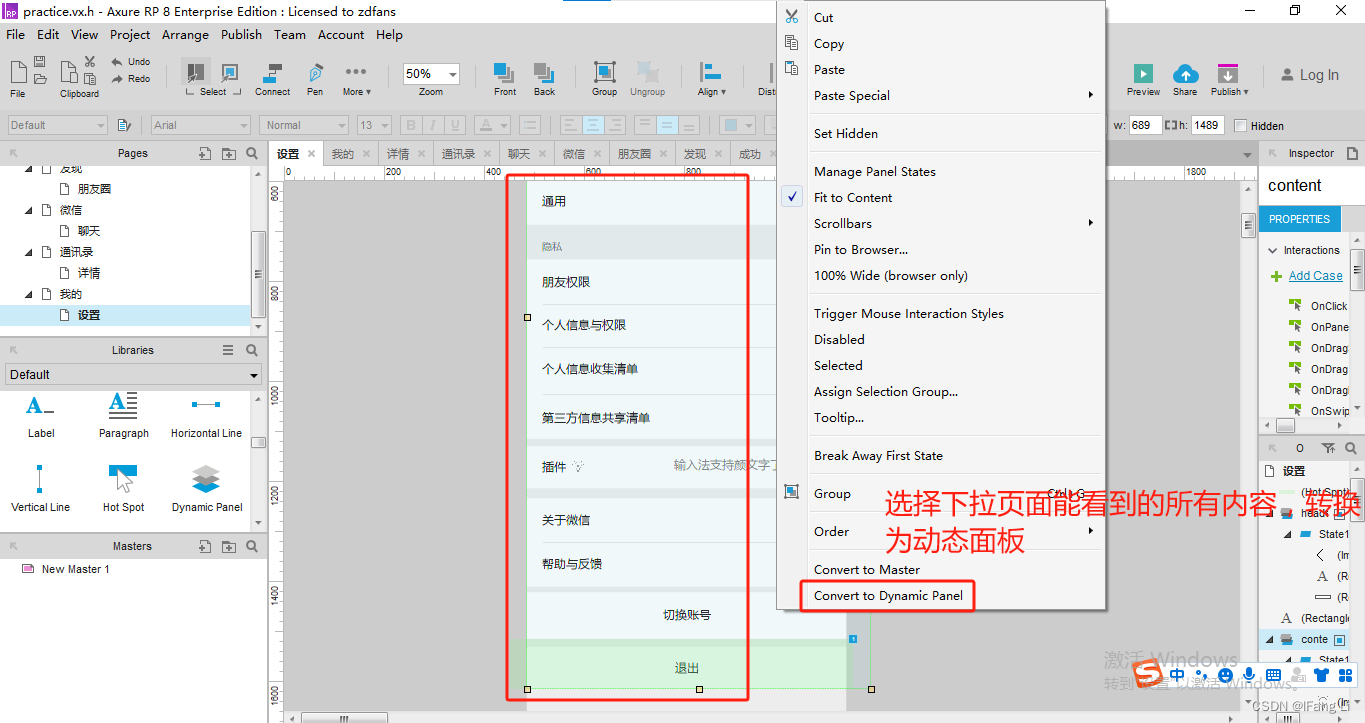Viewport: 1365px width, 723px height.
Task: Toggle Fit to Content in context menu
Action: point(853,198)
